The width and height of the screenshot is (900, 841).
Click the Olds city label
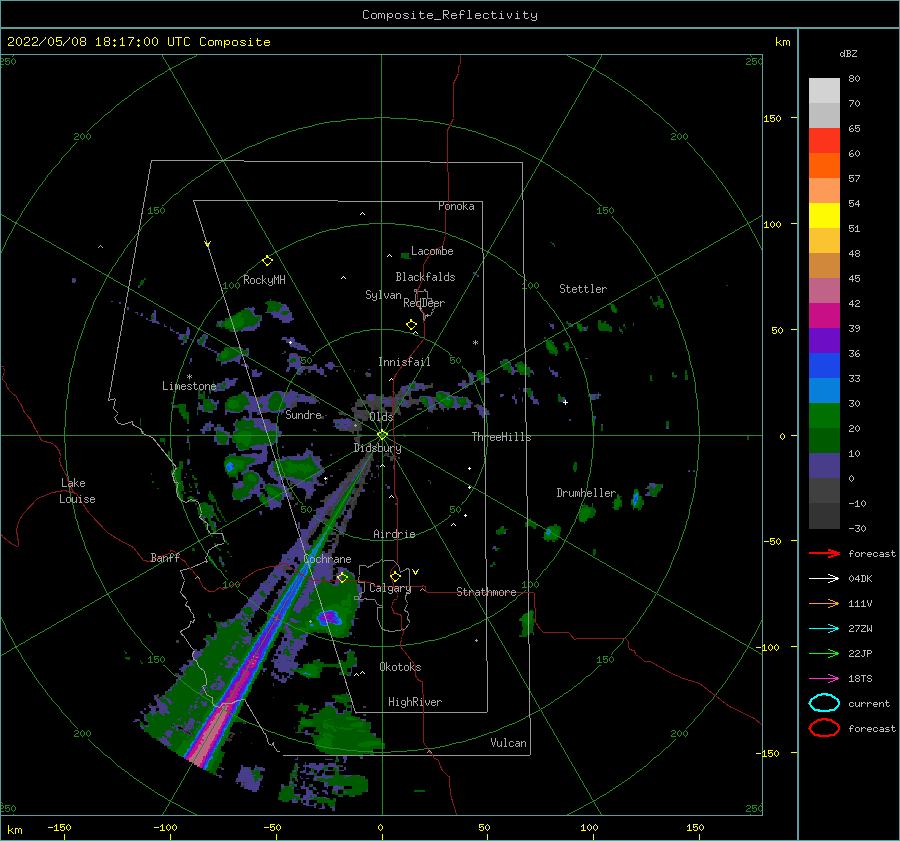381,417
